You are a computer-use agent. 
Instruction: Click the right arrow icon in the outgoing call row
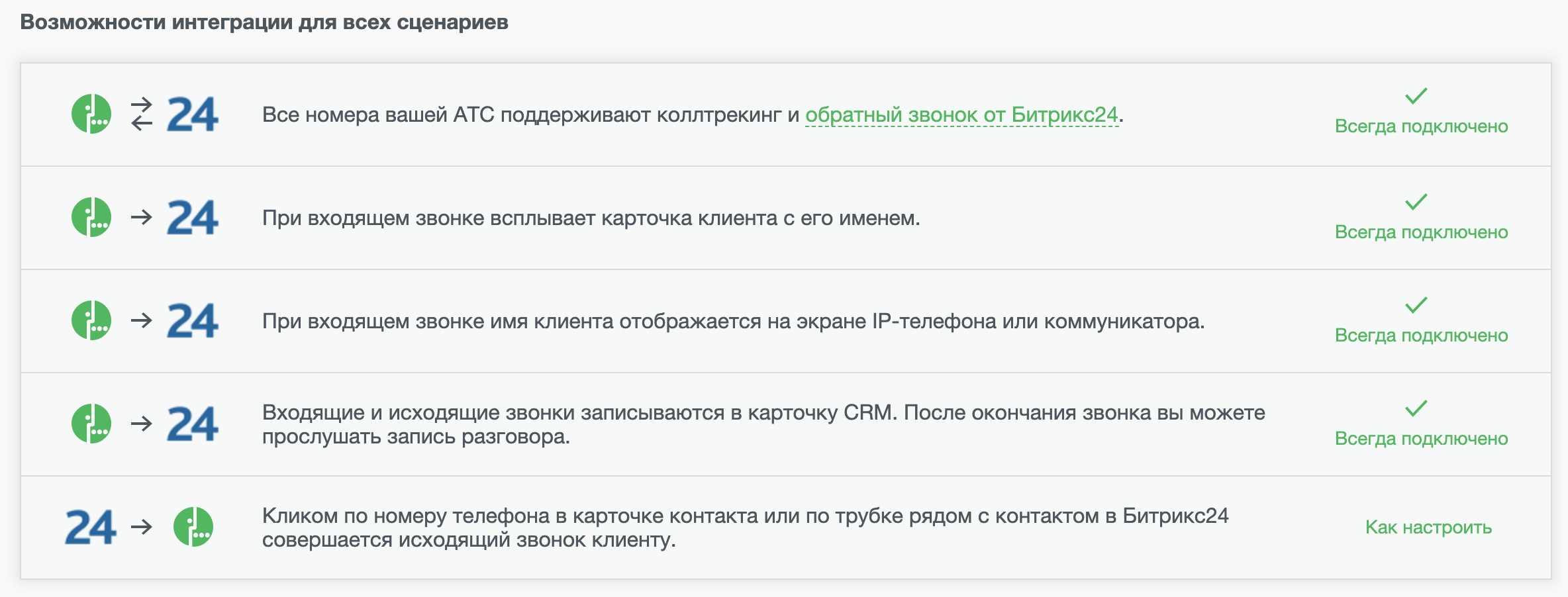point(142,527)
